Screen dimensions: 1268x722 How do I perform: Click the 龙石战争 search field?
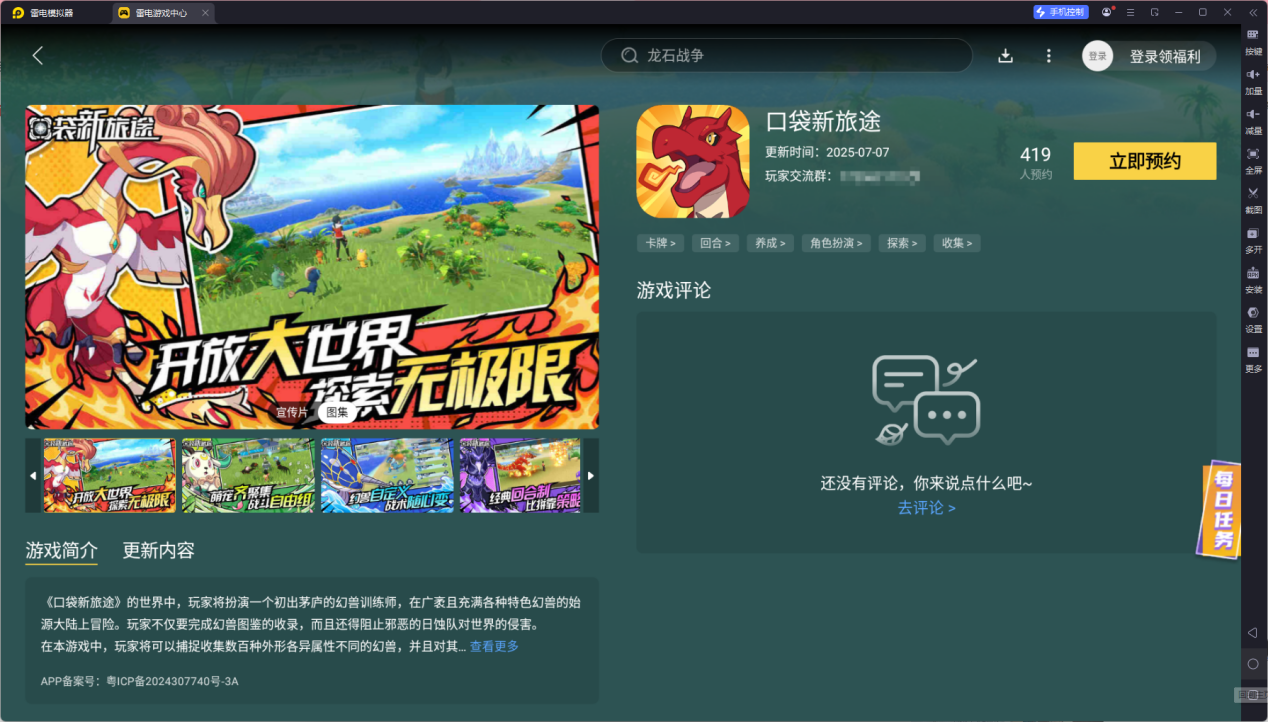[x=786, y=56]
